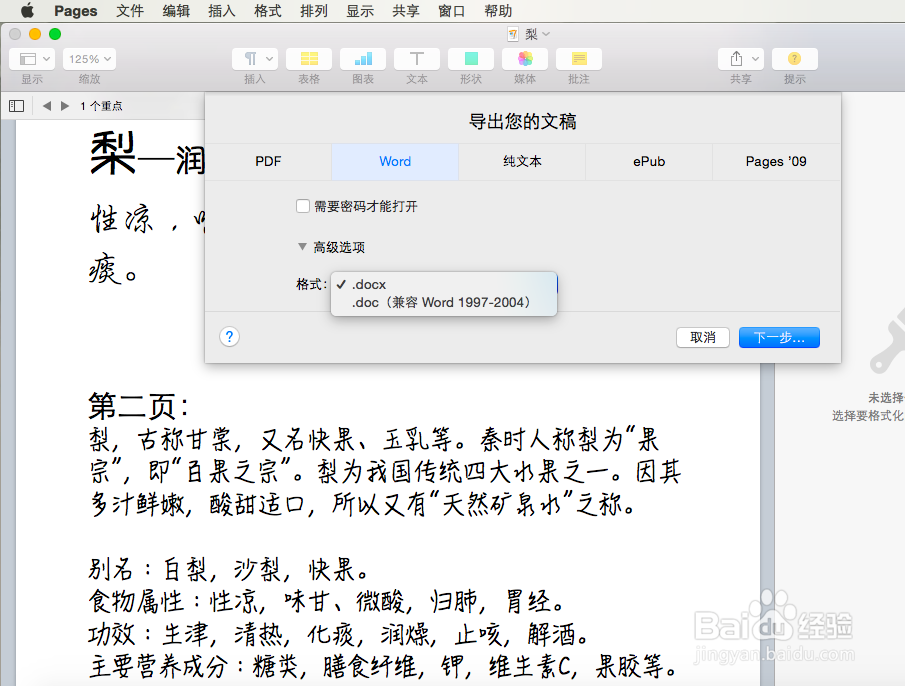Select the Word export tab
This screenshot has height=686, width=905.
(x=395, y=162)
